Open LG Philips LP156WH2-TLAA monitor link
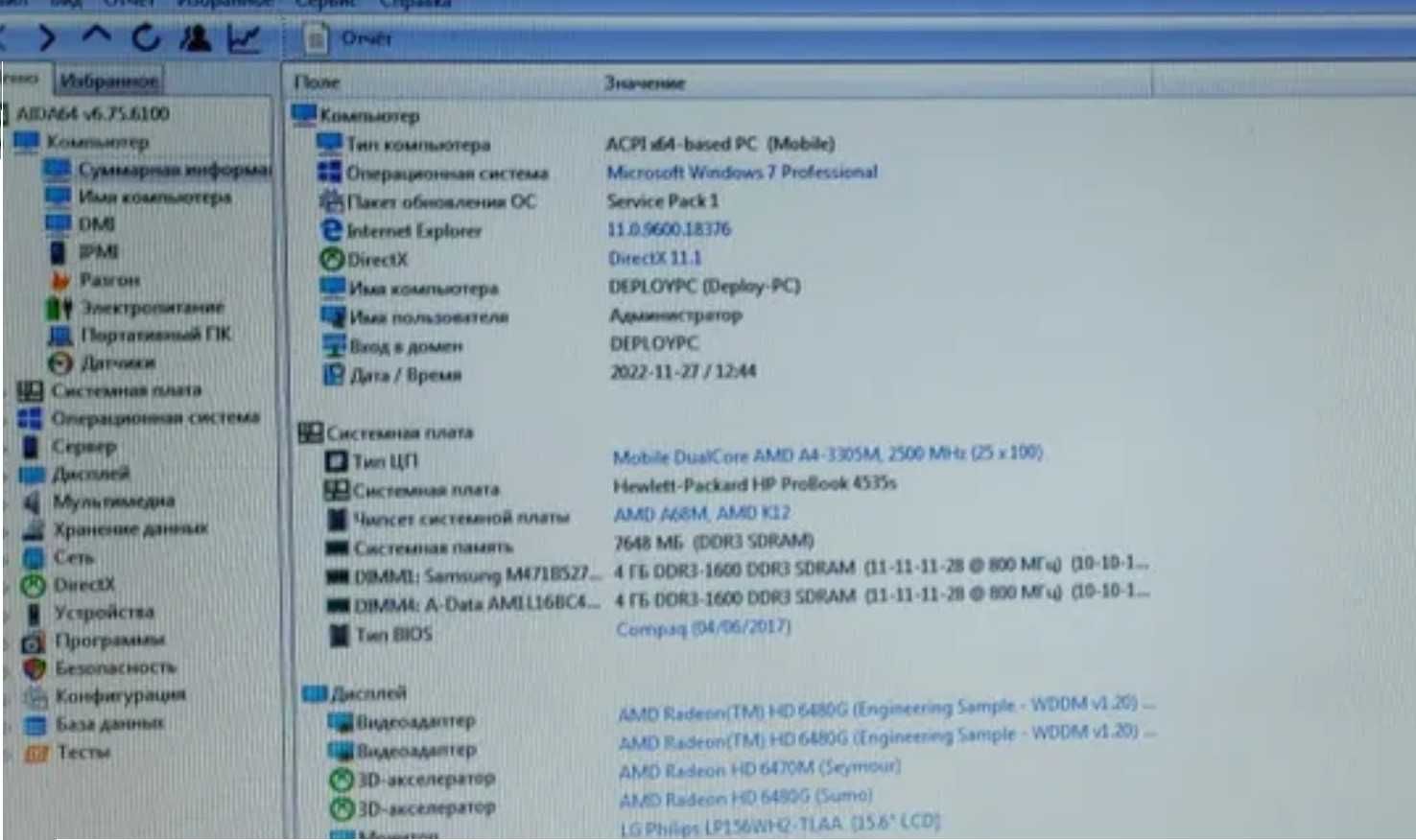This screenshot has width=1416, height=840. tap(779, 825)
